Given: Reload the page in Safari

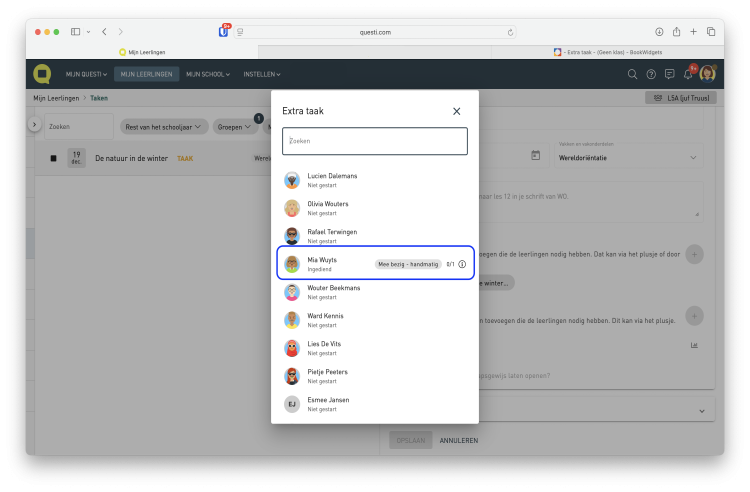Looking at the screenshot, I should (510, 33).
